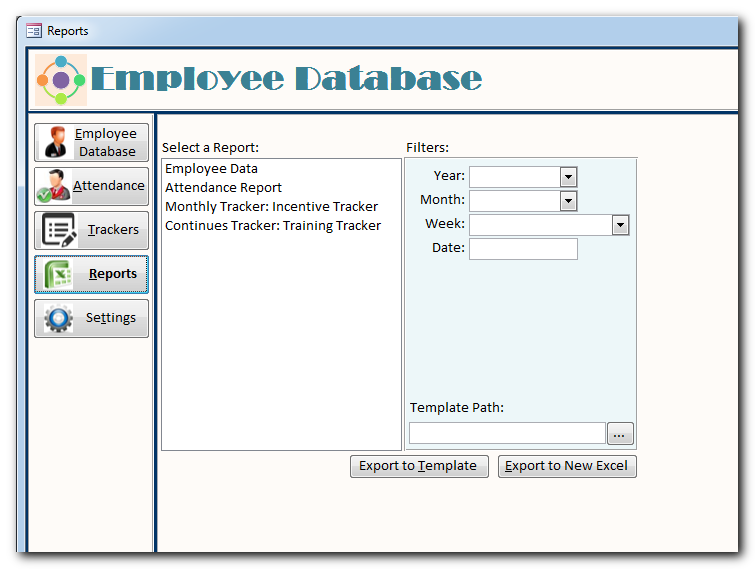Viewport: 755px width, 569px height.
Task: Select the Reports navigation label
Action: point(113,273)
